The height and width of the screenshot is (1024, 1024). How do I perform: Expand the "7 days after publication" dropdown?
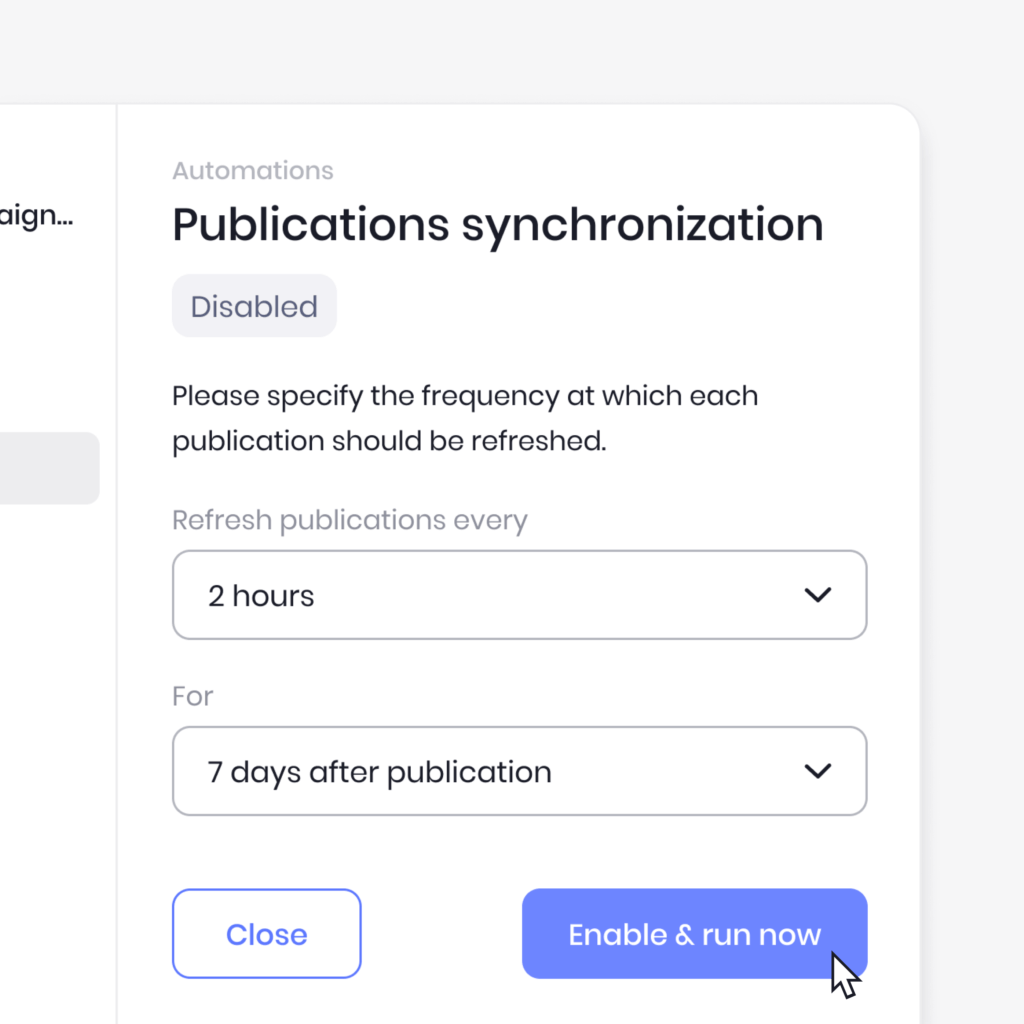tap(519, 771)
